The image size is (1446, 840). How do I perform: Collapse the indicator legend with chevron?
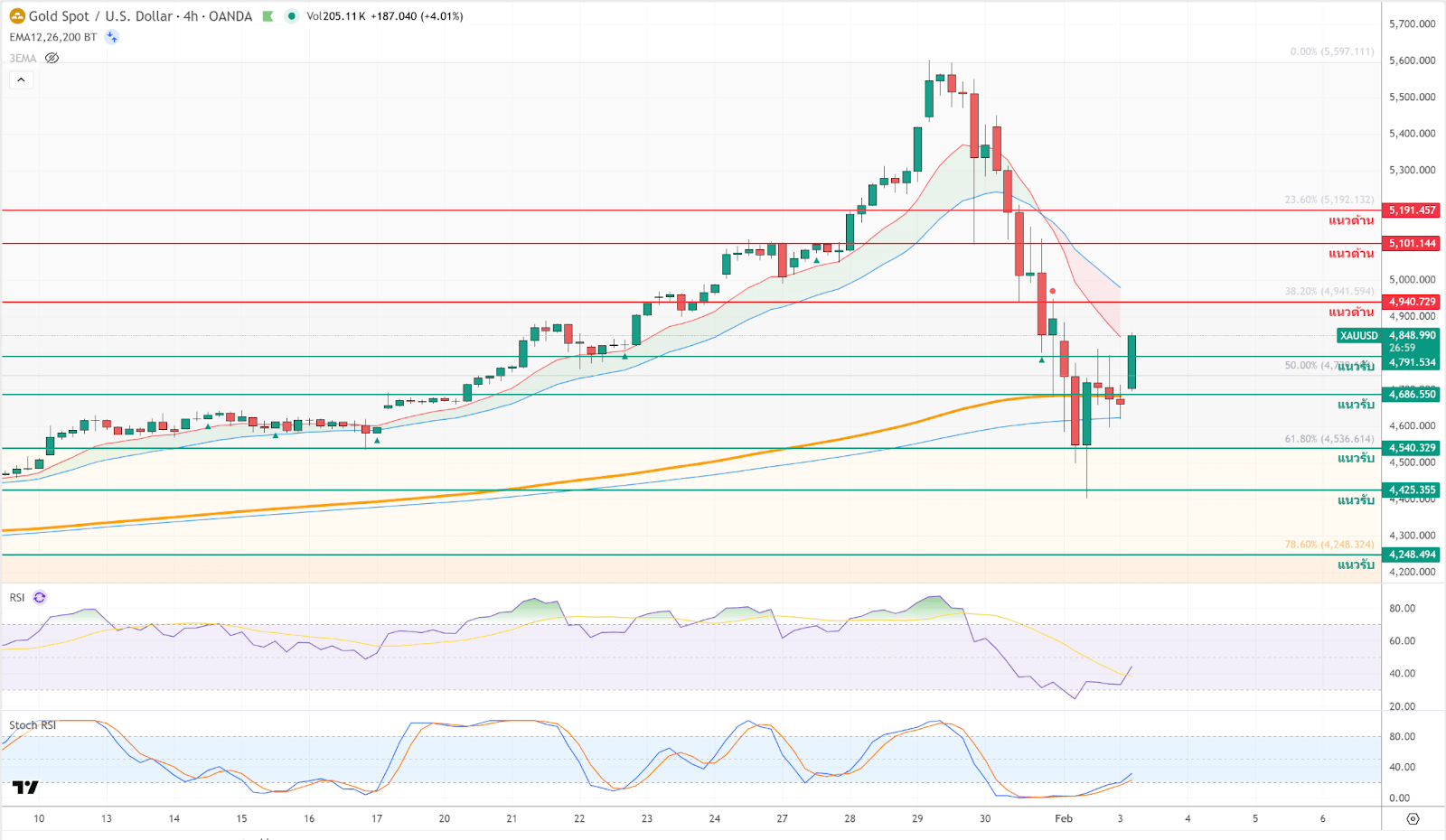point(22,80)
